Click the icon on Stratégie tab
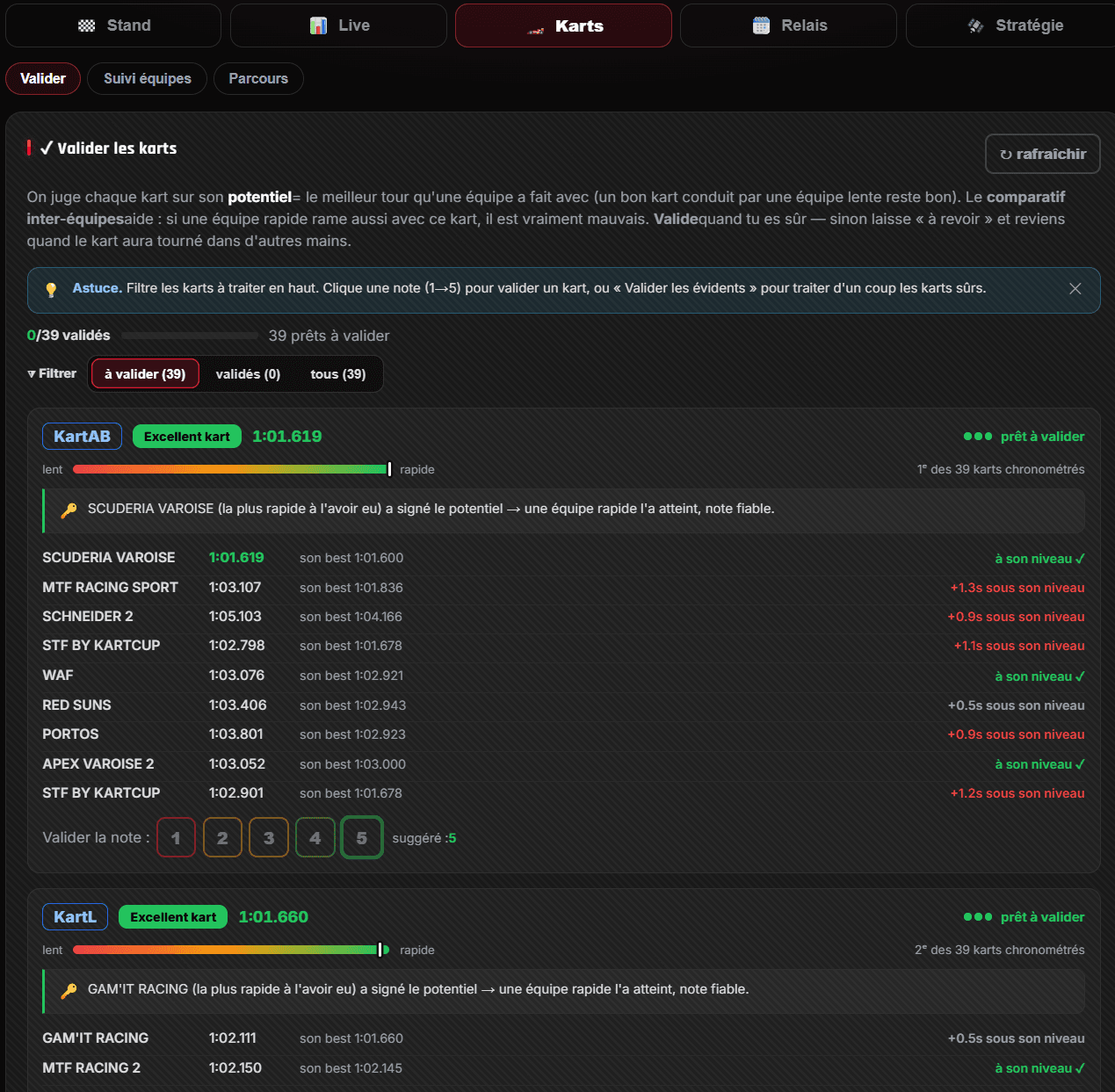 [x=975, y=26]
